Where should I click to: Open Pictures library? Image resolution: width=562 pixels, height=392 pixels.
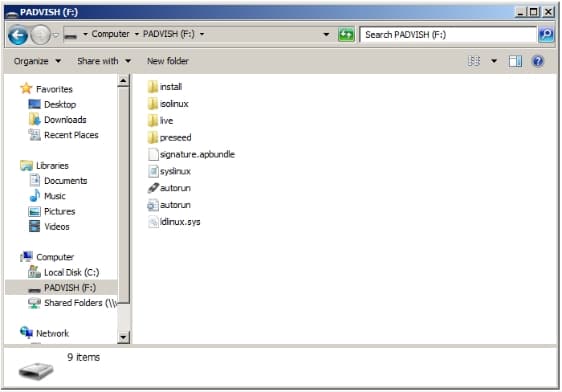(59, 212)
